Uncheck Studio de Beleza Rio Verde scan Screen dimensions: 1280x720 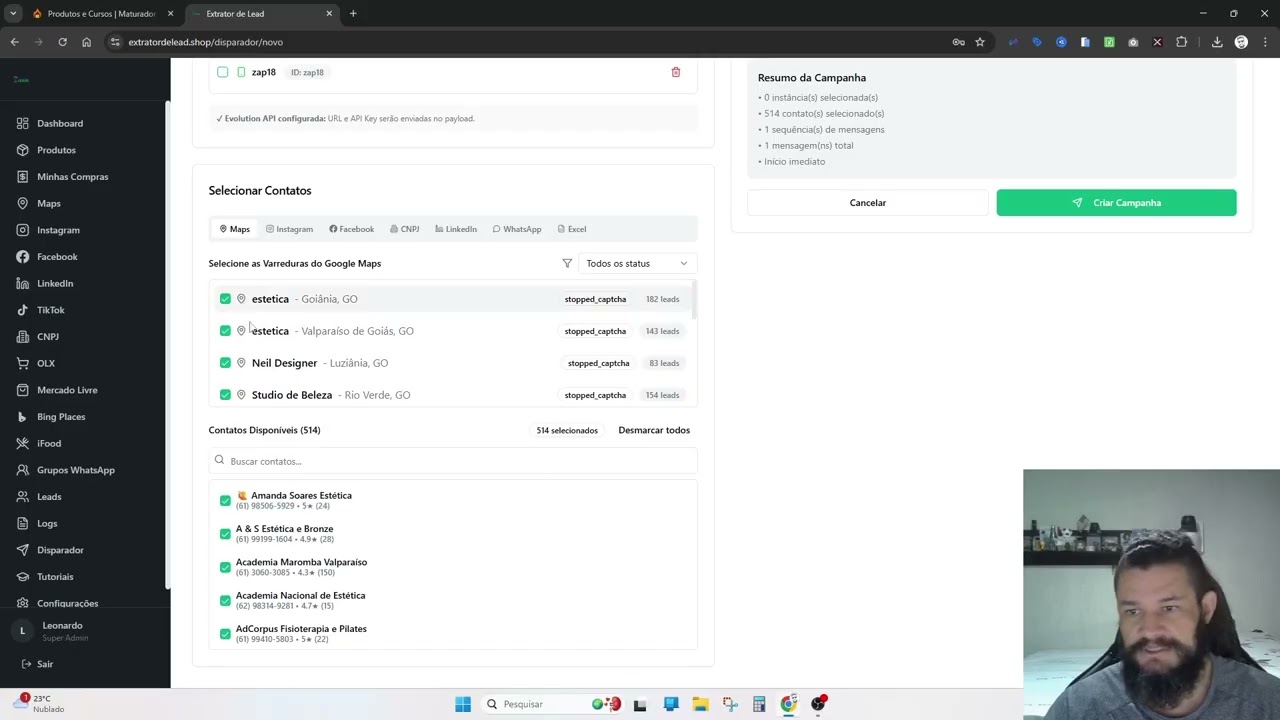pos(225,395)
